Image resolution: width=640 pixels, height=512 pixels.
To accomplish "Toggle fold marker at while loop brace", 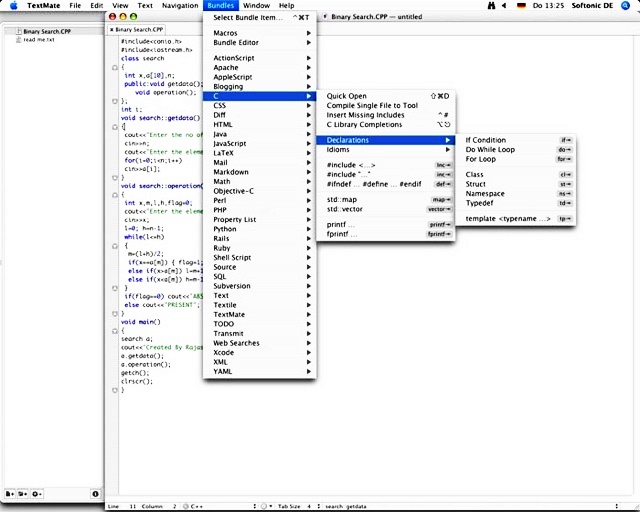I will click(x=115, y=246).
